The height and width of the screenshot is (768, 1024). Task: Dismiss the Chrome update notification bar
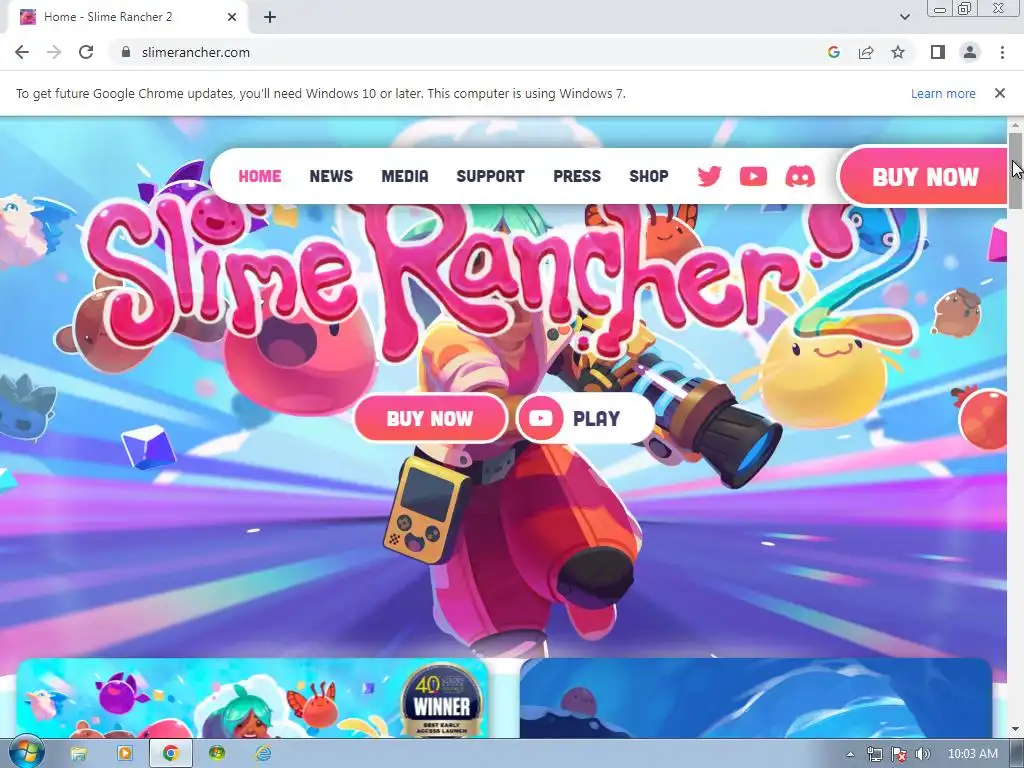(1000, 93)
